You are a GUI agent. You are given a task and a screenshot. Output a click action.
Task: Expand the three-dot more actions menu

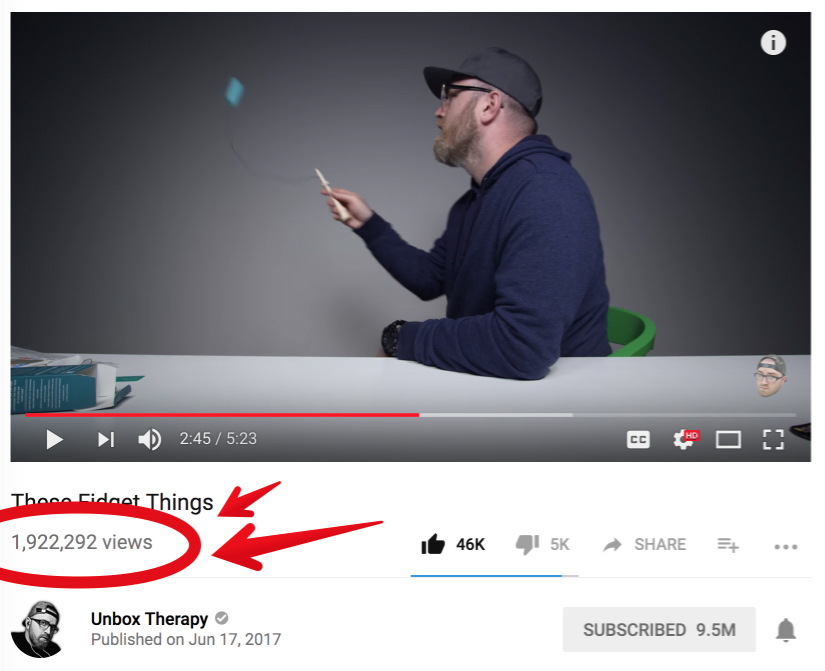[786, 547]
